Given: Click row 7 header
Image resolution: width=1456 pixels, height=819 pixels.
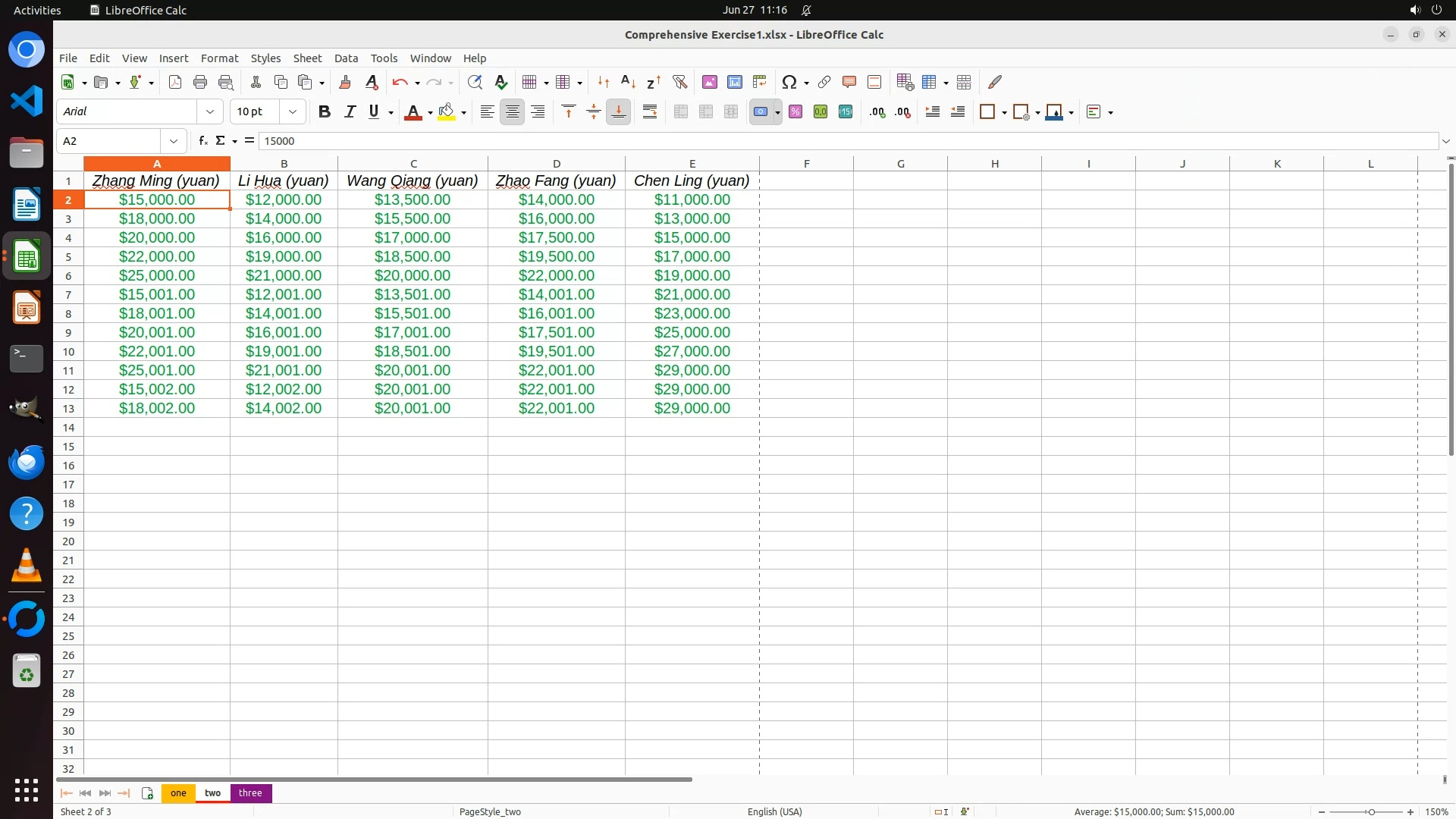Looking at the screenshot, I should click(x=68, y=294).
